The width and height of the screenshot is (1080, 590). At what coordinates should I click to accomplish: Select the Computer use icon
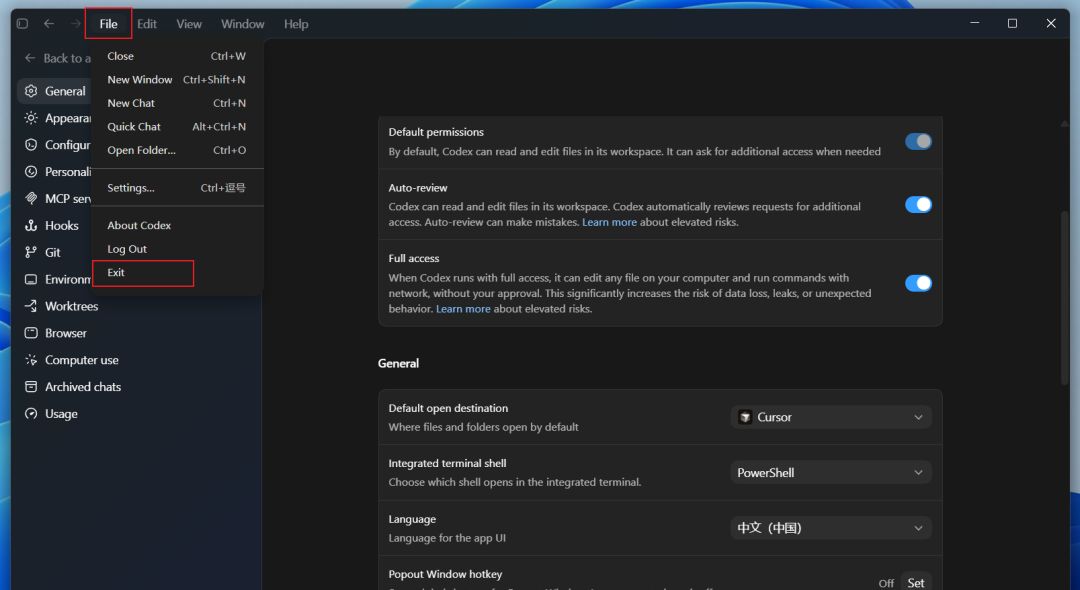point(31,359)
